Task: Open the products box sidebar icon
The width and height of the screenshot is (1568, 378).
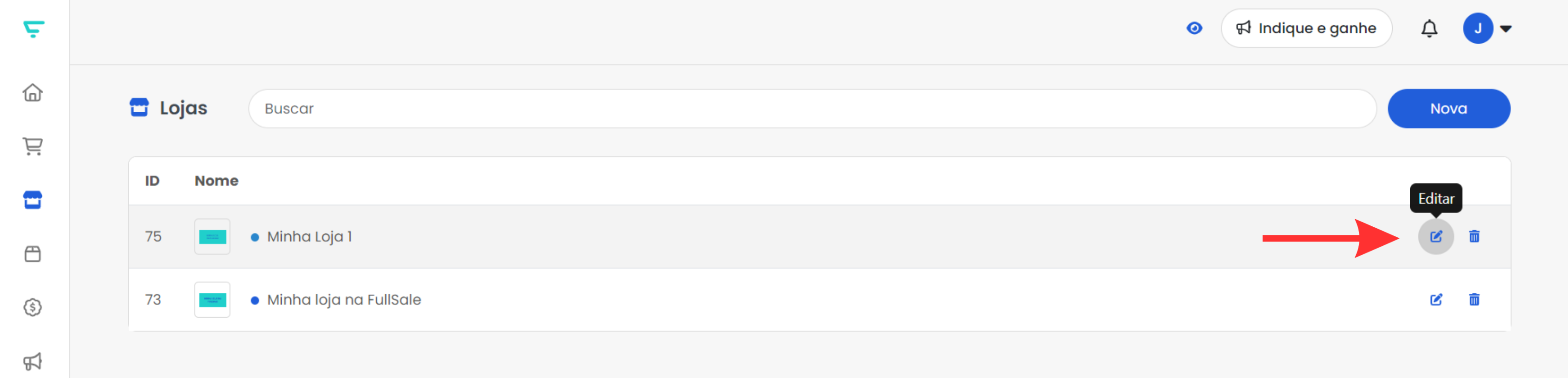Action: click(x=33, y=253)
